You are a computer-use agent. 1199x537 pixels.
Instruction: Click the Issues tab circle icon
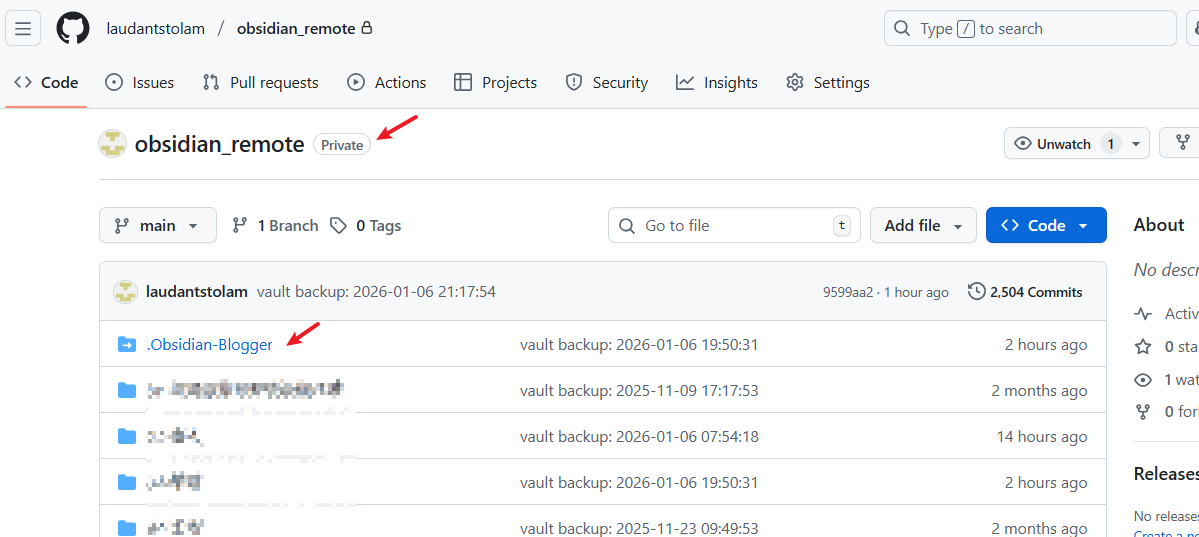(114, 83)
